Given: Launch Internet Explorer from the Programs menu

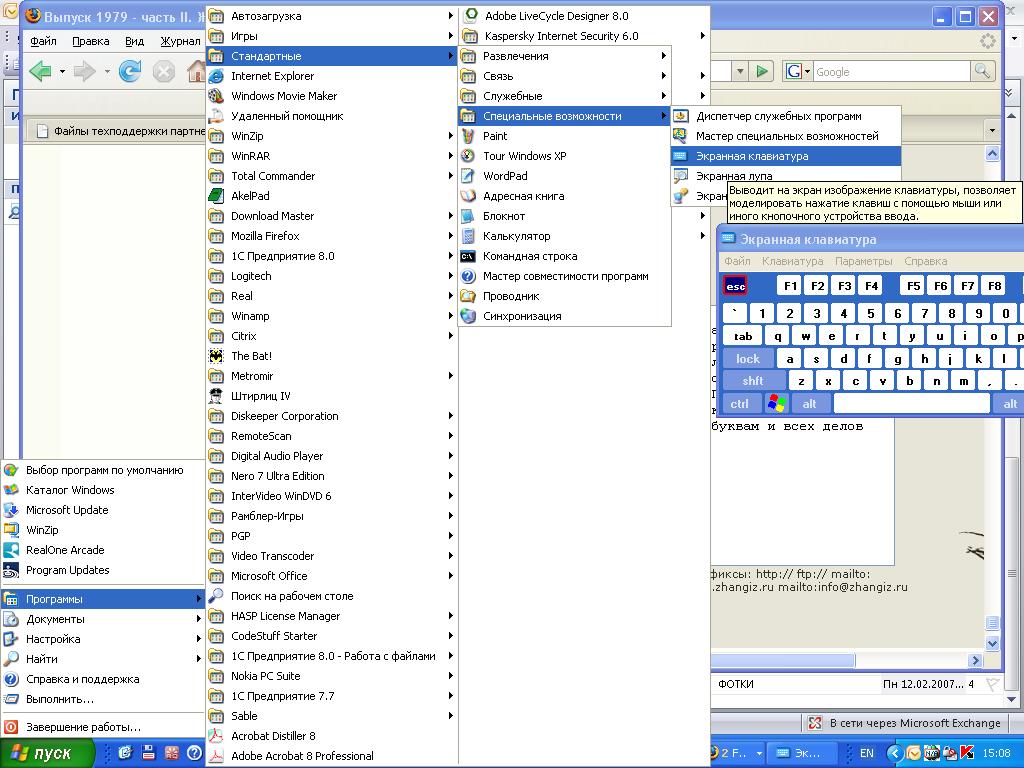Looking at the screenshot, I should pos(331,76).
